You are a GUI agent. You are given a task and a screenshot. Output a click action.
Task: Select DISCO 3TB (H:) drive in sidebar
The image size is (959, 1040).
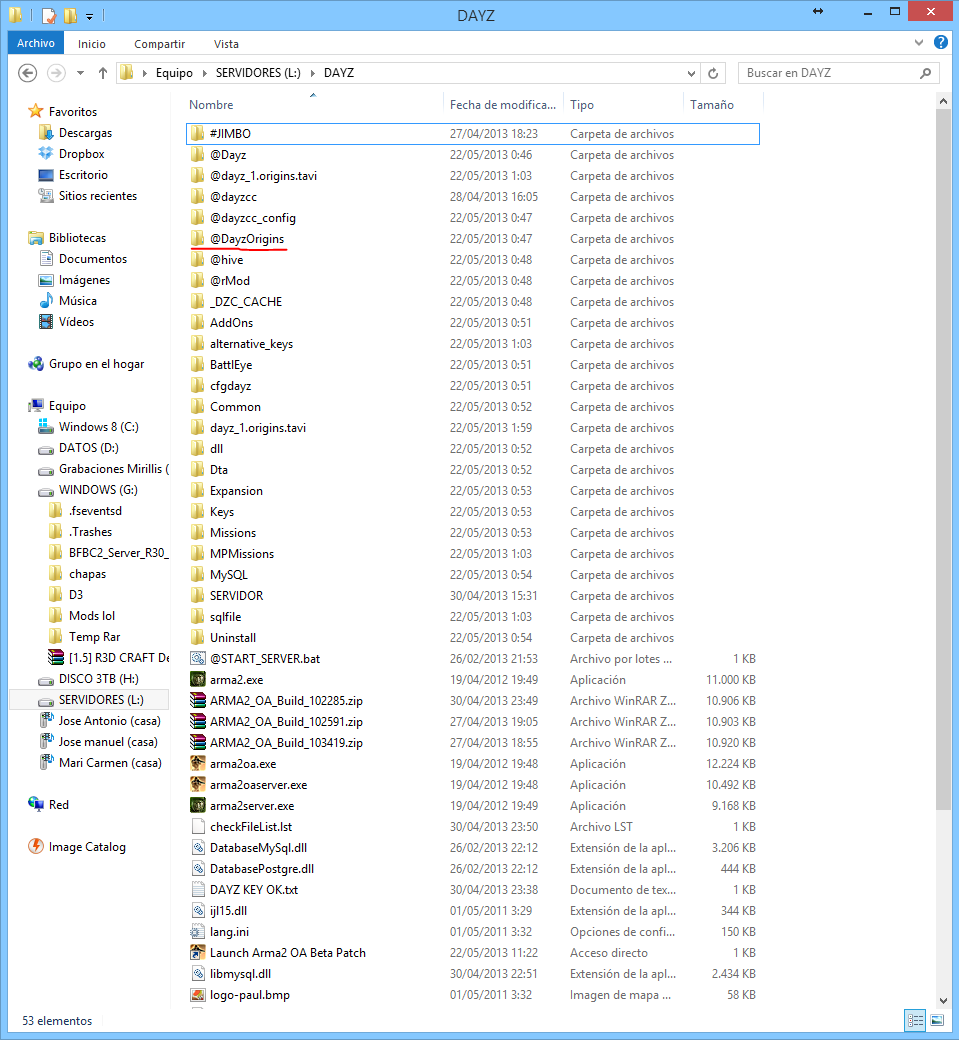pyautogui.click(x=98, y=679)
